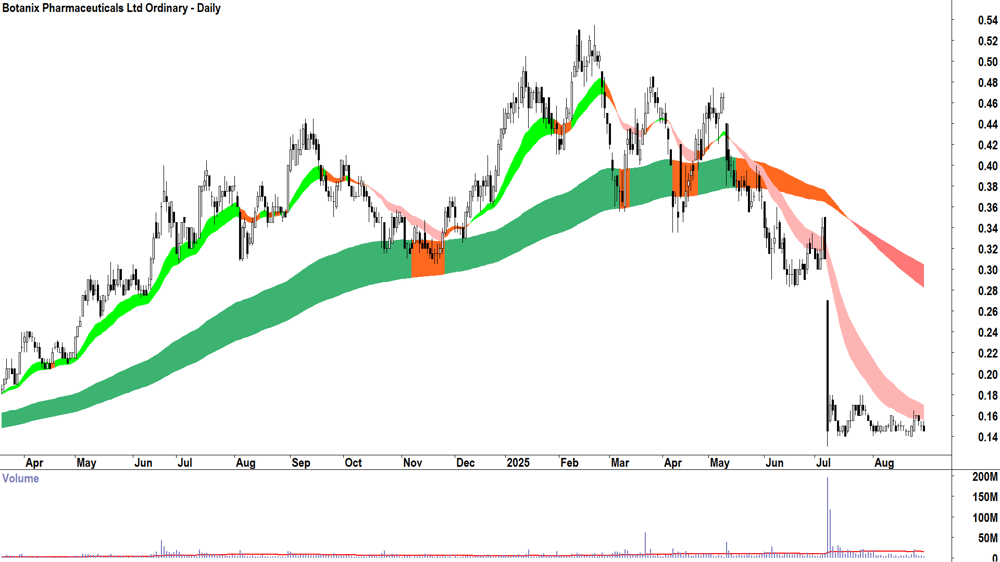Viewport: 1000px width, 562px height.
Task: Click the 0.42 price axis value
Action: point(987,145)
